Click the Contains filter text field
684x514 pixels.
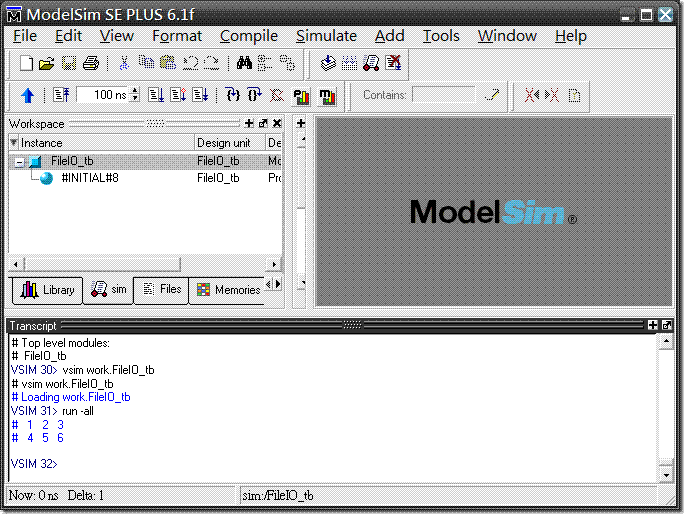tap(444, 95)
